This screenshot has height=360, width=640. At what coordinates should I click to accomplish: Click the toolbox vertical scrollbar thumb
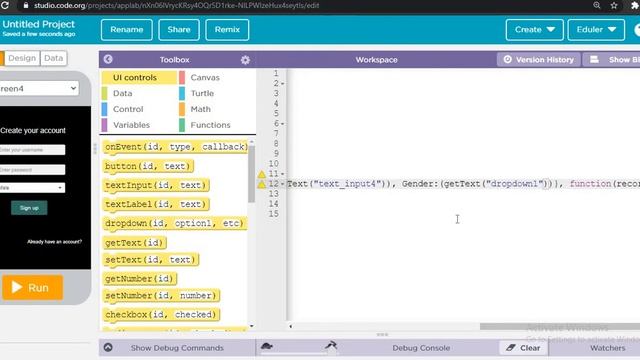(x=251, y=174)
